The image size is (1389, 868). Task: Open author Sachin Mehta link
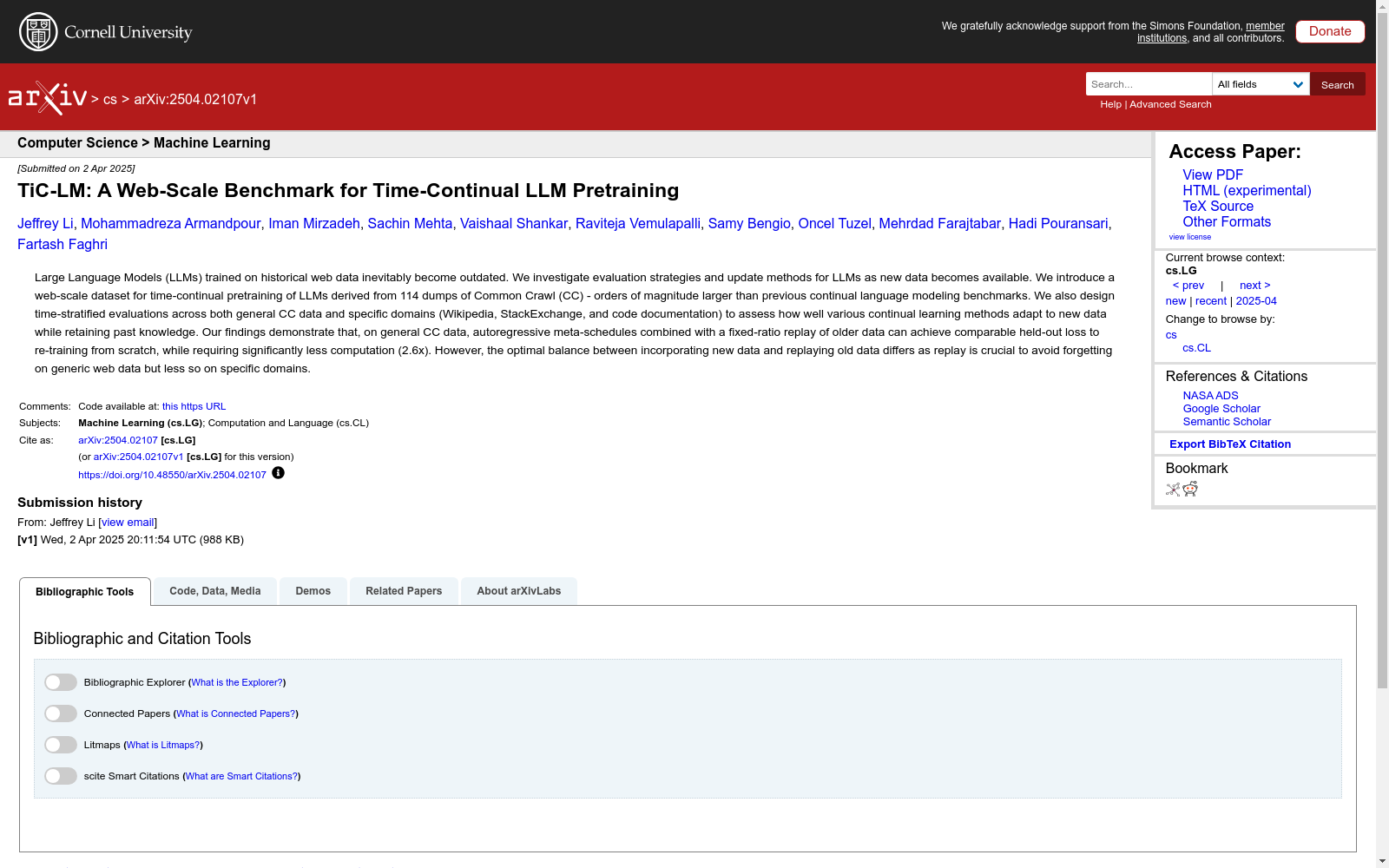coord(410,224)
